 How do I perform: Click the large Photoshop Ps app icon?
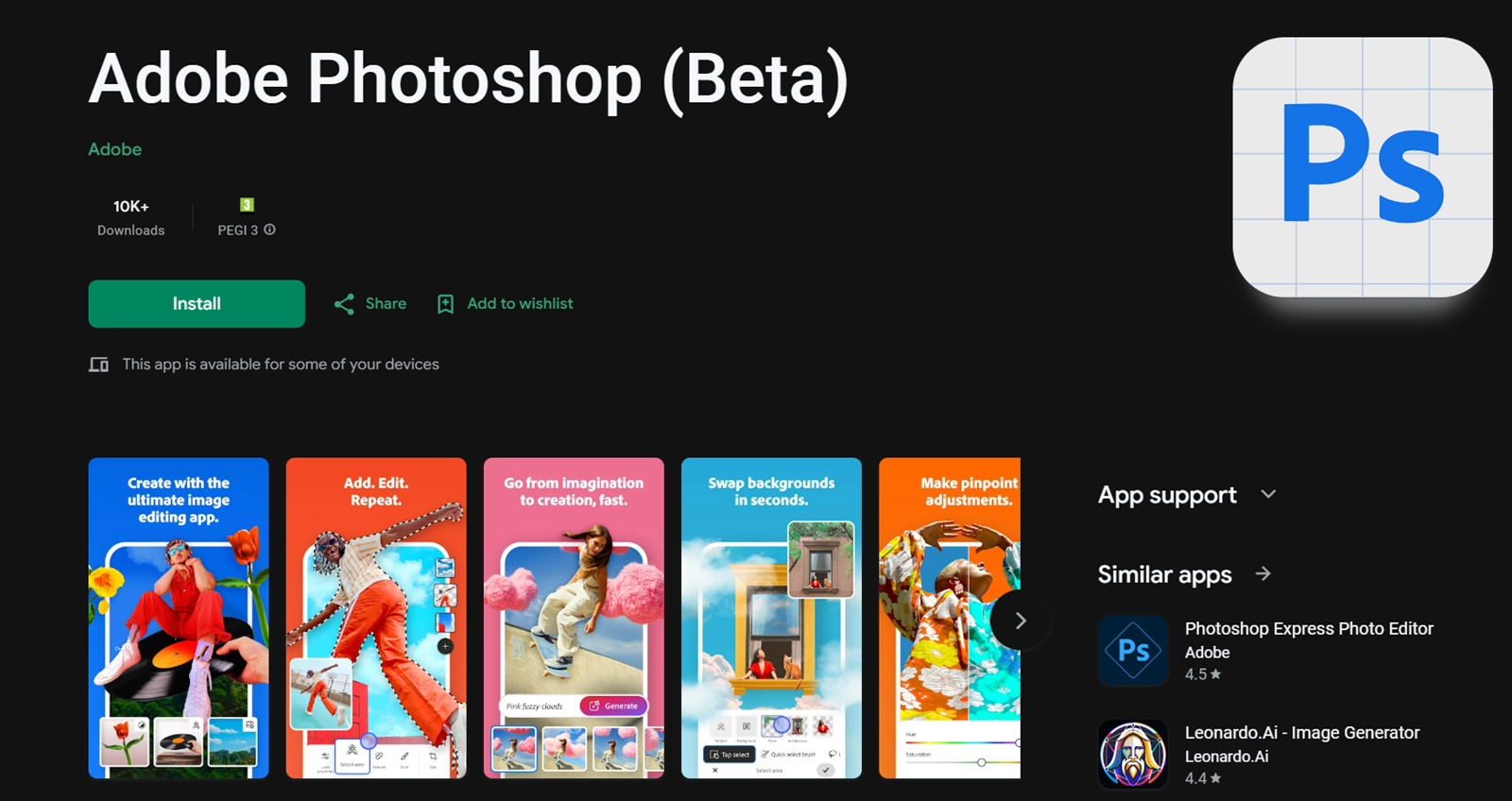tap(1363, 167)
